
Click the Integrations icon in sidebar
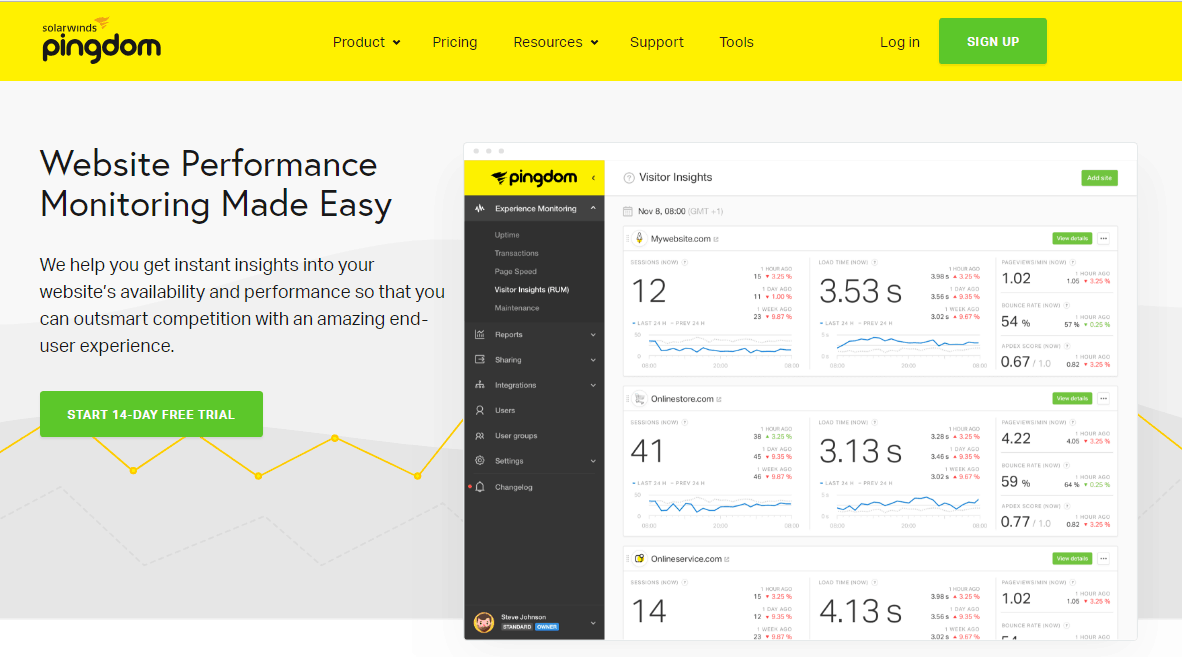point(479,385)
